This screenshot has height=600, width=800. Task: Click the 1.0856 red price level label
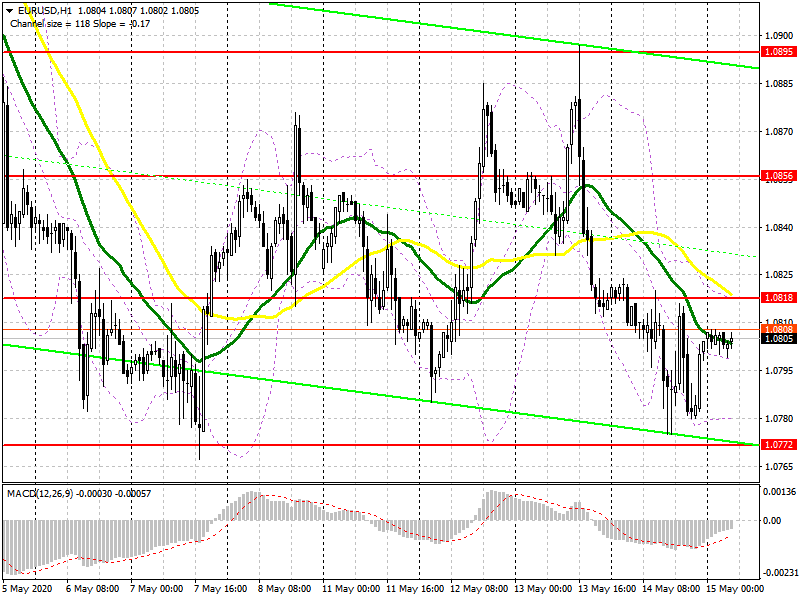[779, 176]
